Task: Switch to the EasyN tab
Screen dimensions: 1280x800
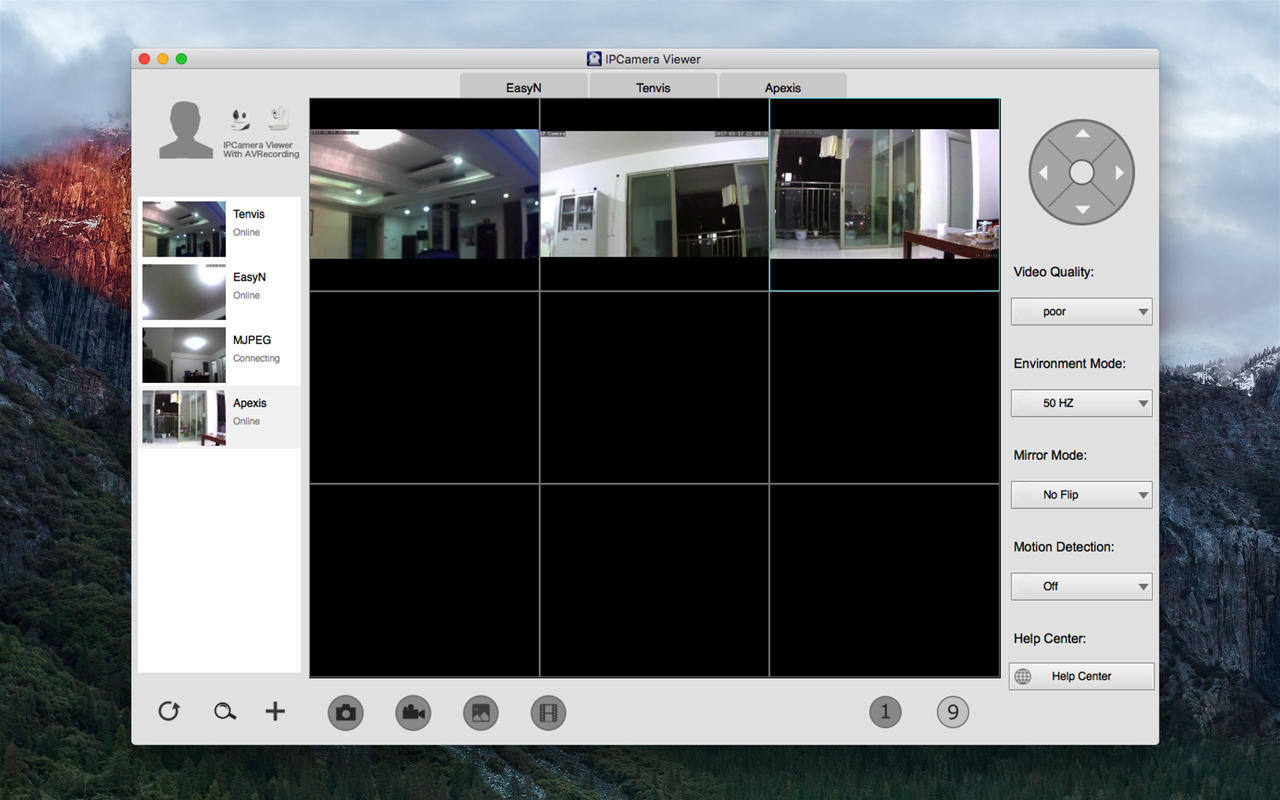Action: coord(524,87)
